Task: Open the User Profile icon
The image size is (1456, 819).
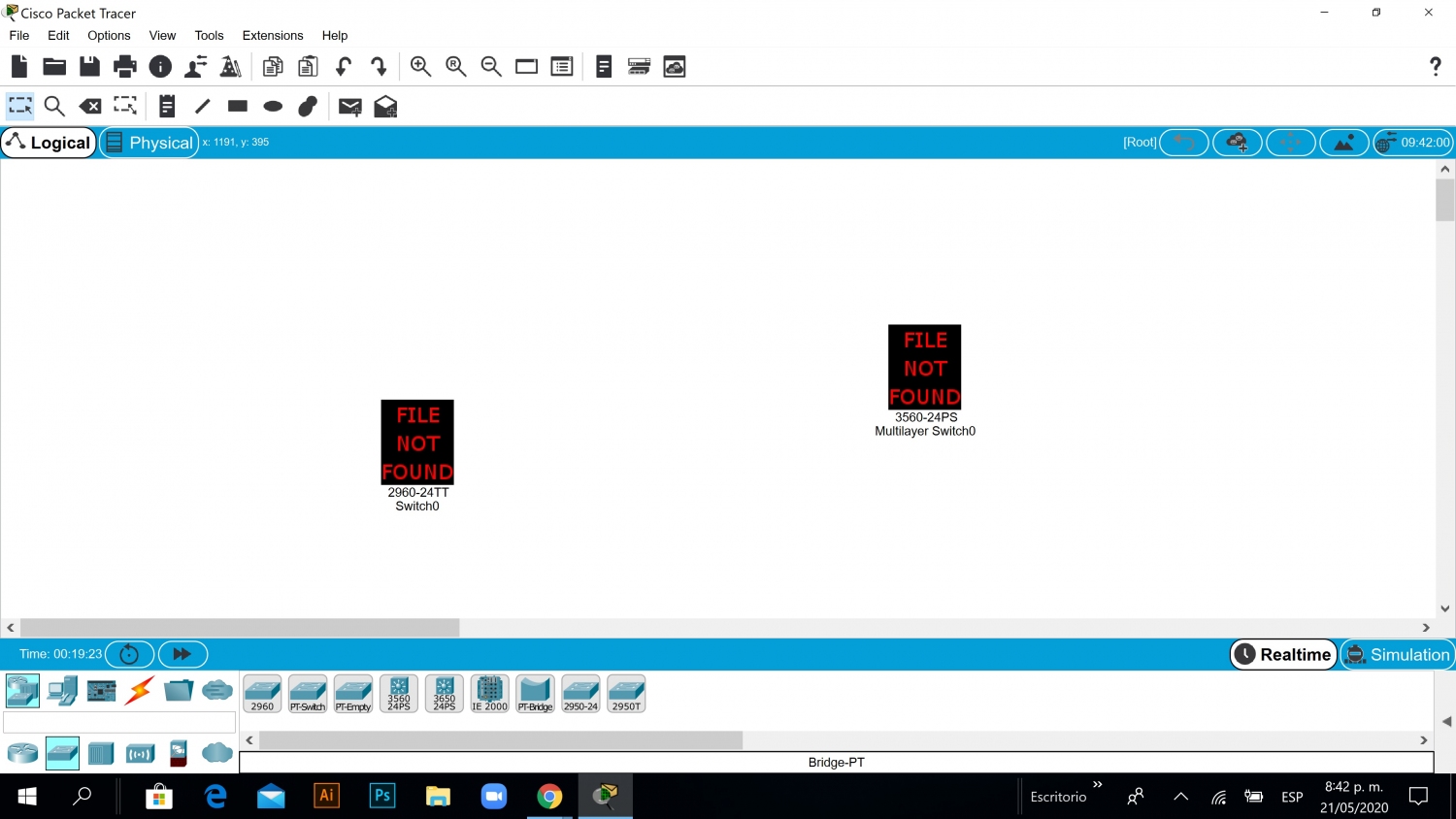Action: pos(195,66)
